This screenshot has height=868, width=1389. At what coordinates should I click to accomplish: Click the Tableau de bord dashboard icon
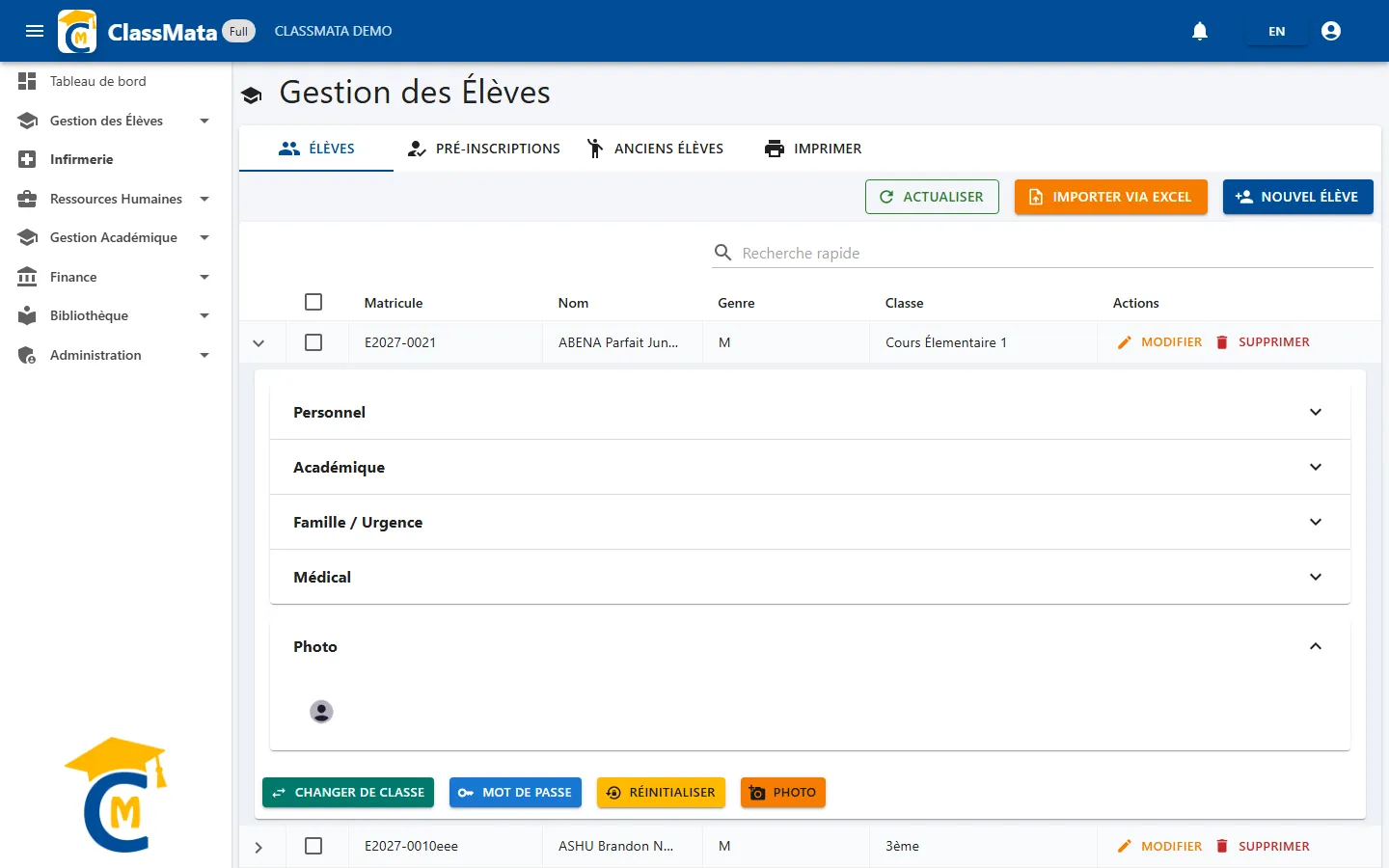[x=27, y=81]
